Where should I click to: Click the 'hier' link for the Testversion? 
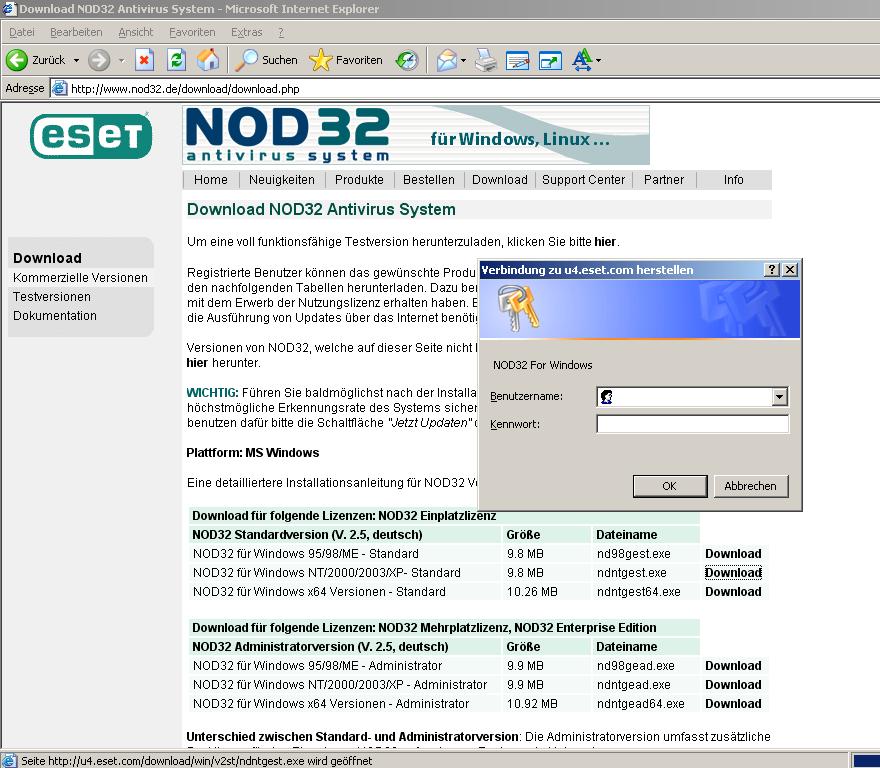(605, 242)
